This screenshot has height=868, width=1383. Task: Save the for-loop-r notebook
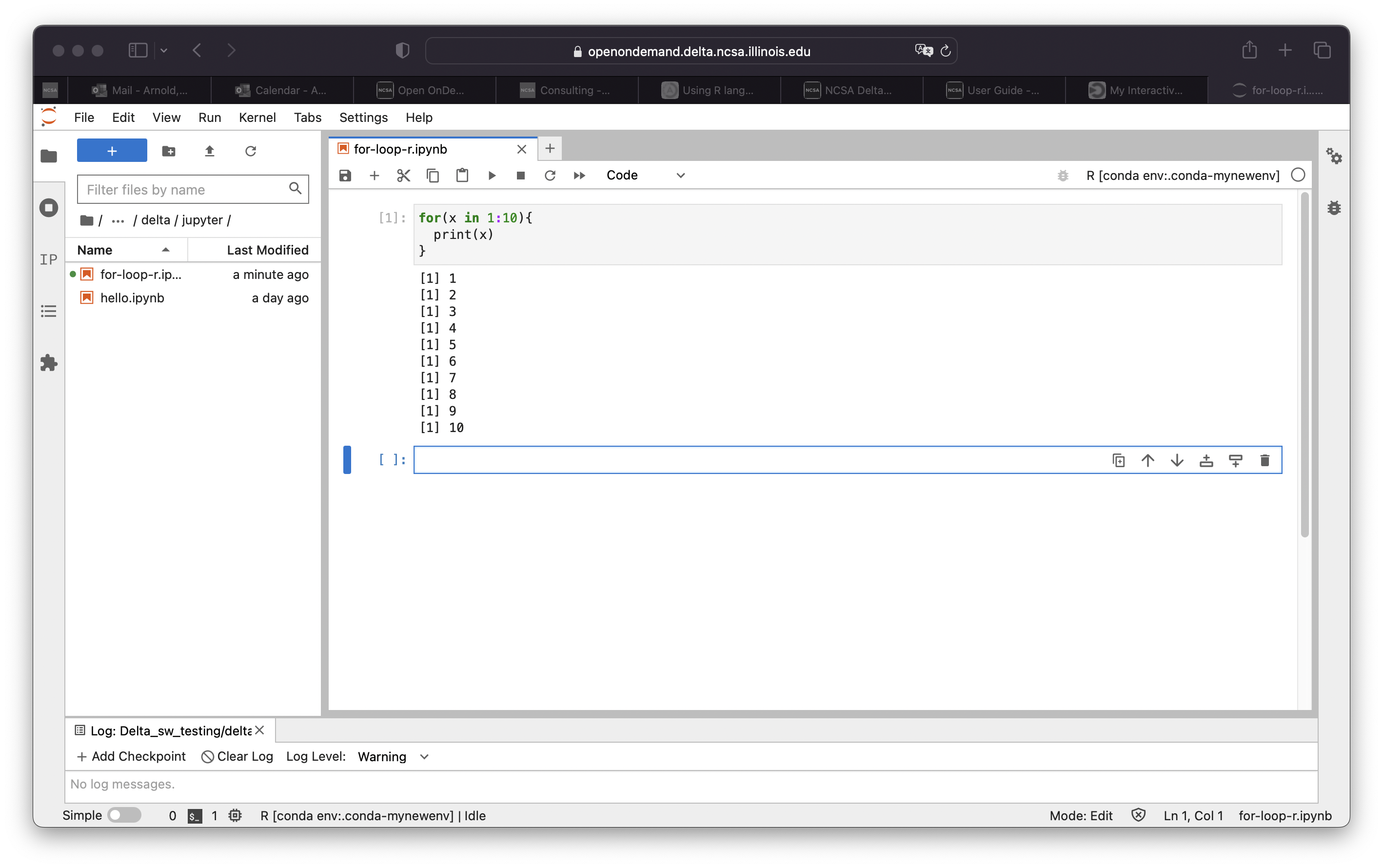pyautogui.click(x=344, y=175)
